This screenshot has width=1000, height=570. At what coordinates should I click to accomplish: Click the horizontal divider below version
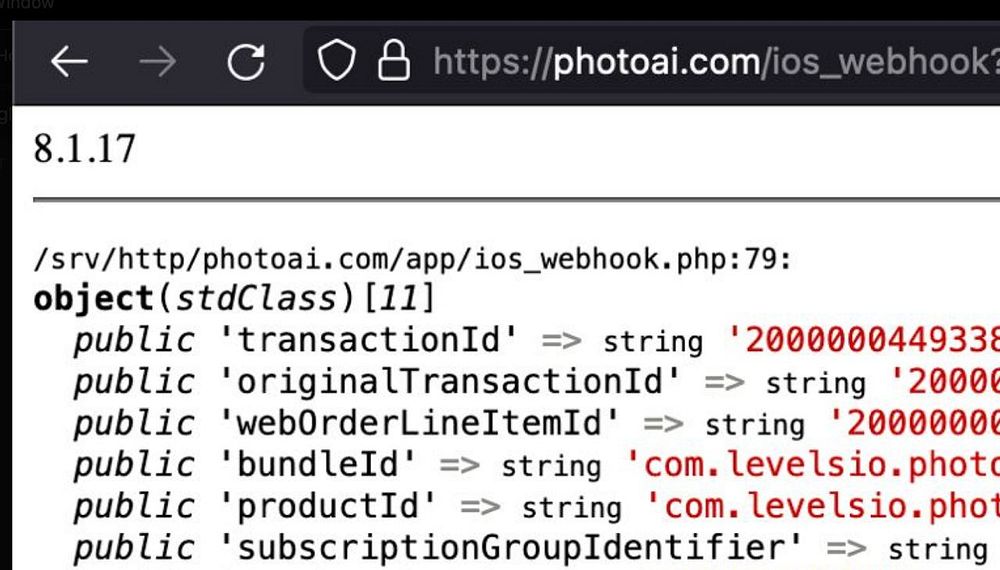click(x=517, y=200)
